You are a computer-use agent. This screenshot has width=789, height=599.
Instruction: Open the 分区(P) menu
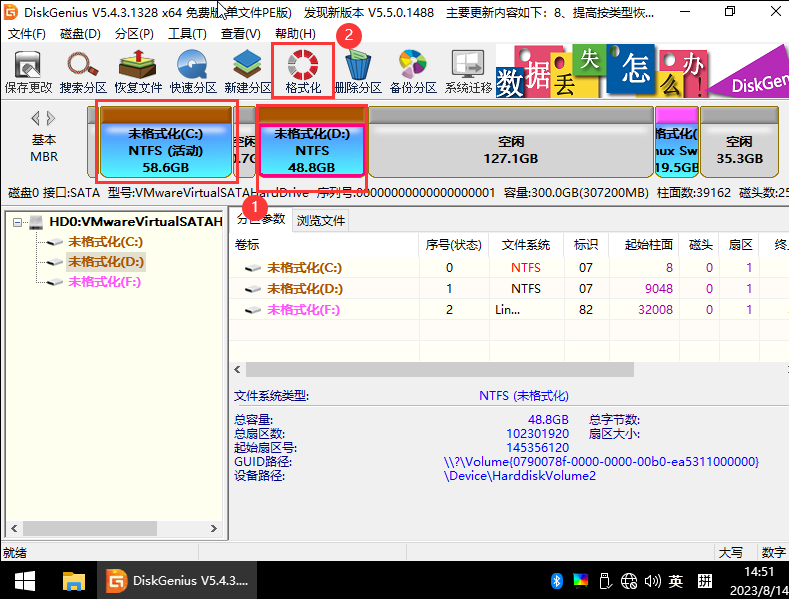pyautogui.click(x=134, y=34)
